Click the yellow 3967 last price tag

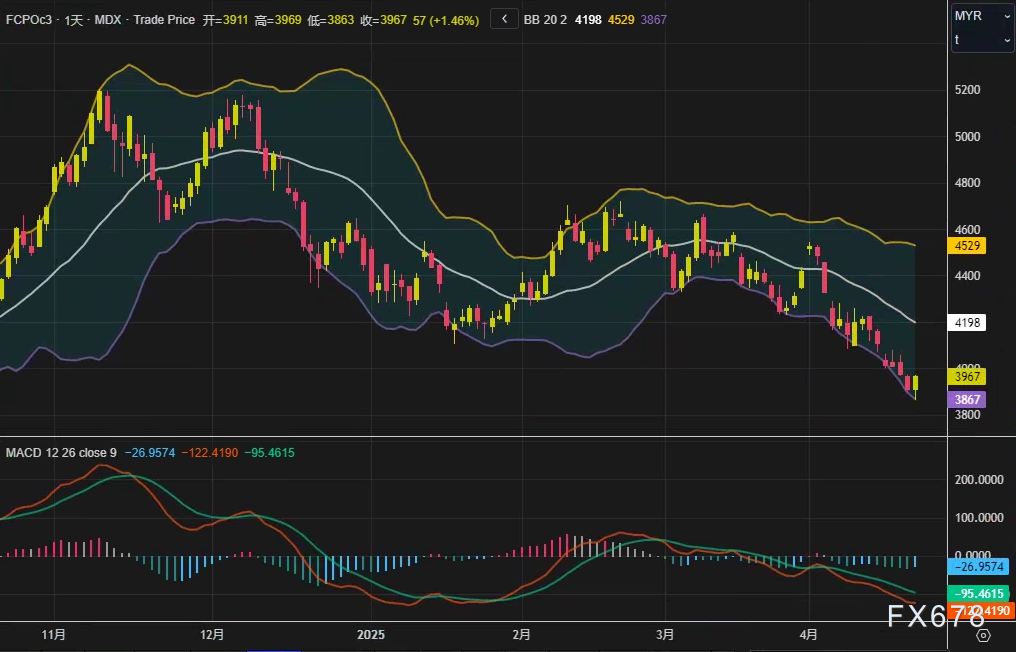point(967,377)
